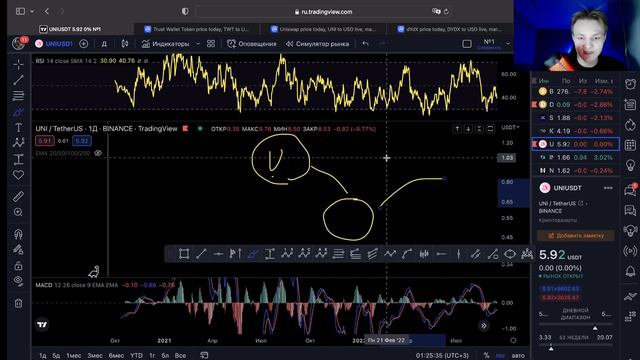Switch to Uniswap price today tab
Image resolution: width=640 pixels, height=360 pixels.
[323, 29]
